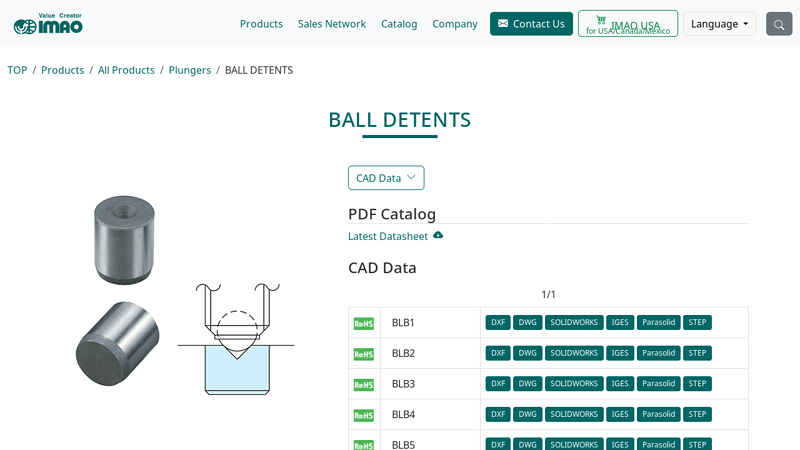Click the 1/1 page indicator
The width and height of the screenshot is (800, 450).
tap(548, 294)
